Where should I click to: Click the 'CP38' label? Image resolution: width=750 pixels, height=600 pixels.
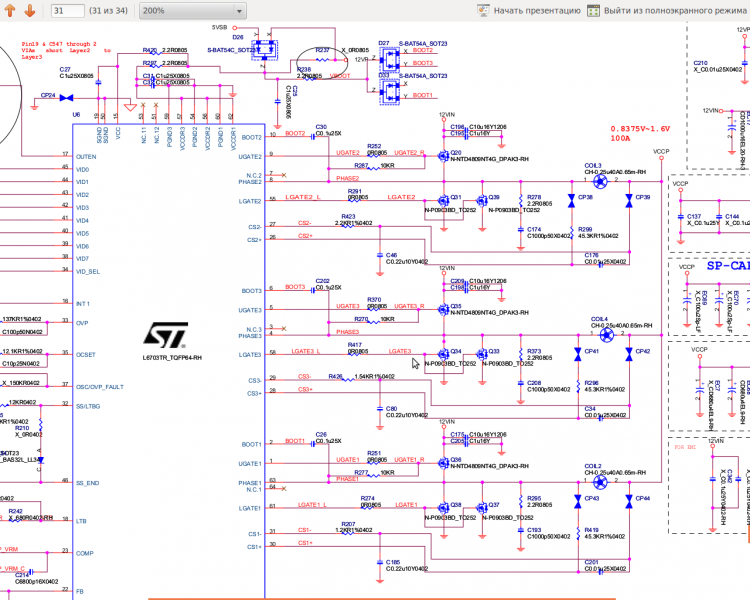[585, 197]
